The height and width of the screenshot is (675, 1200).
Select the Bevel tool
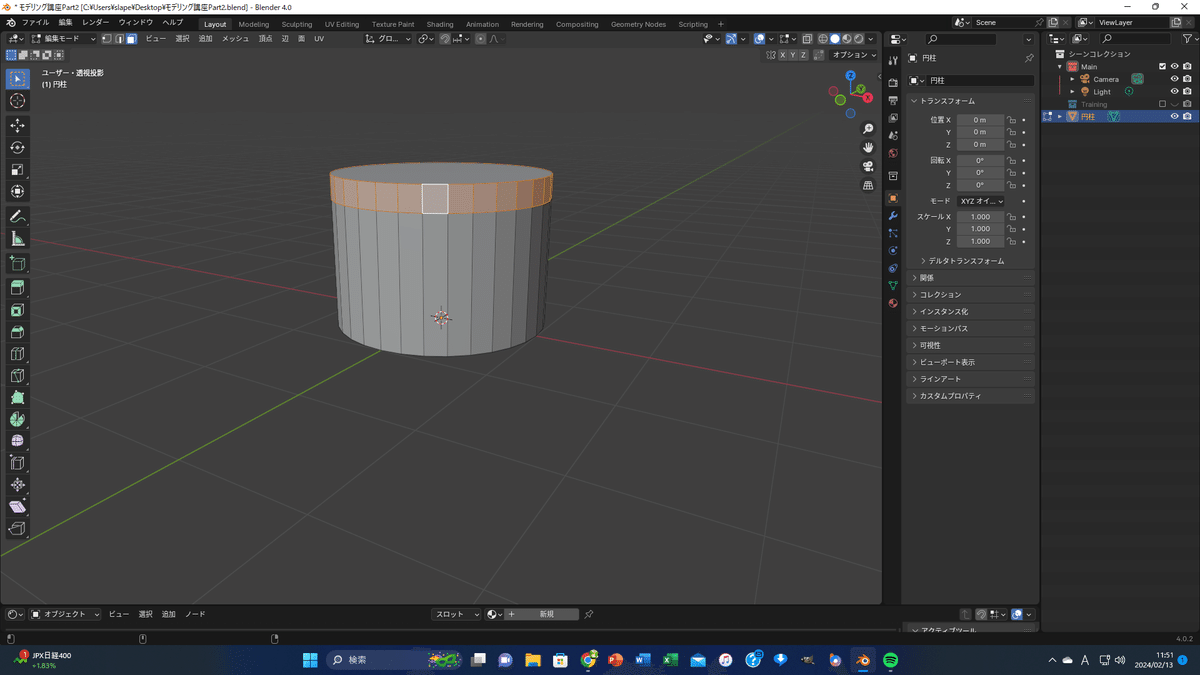(17, 332)
